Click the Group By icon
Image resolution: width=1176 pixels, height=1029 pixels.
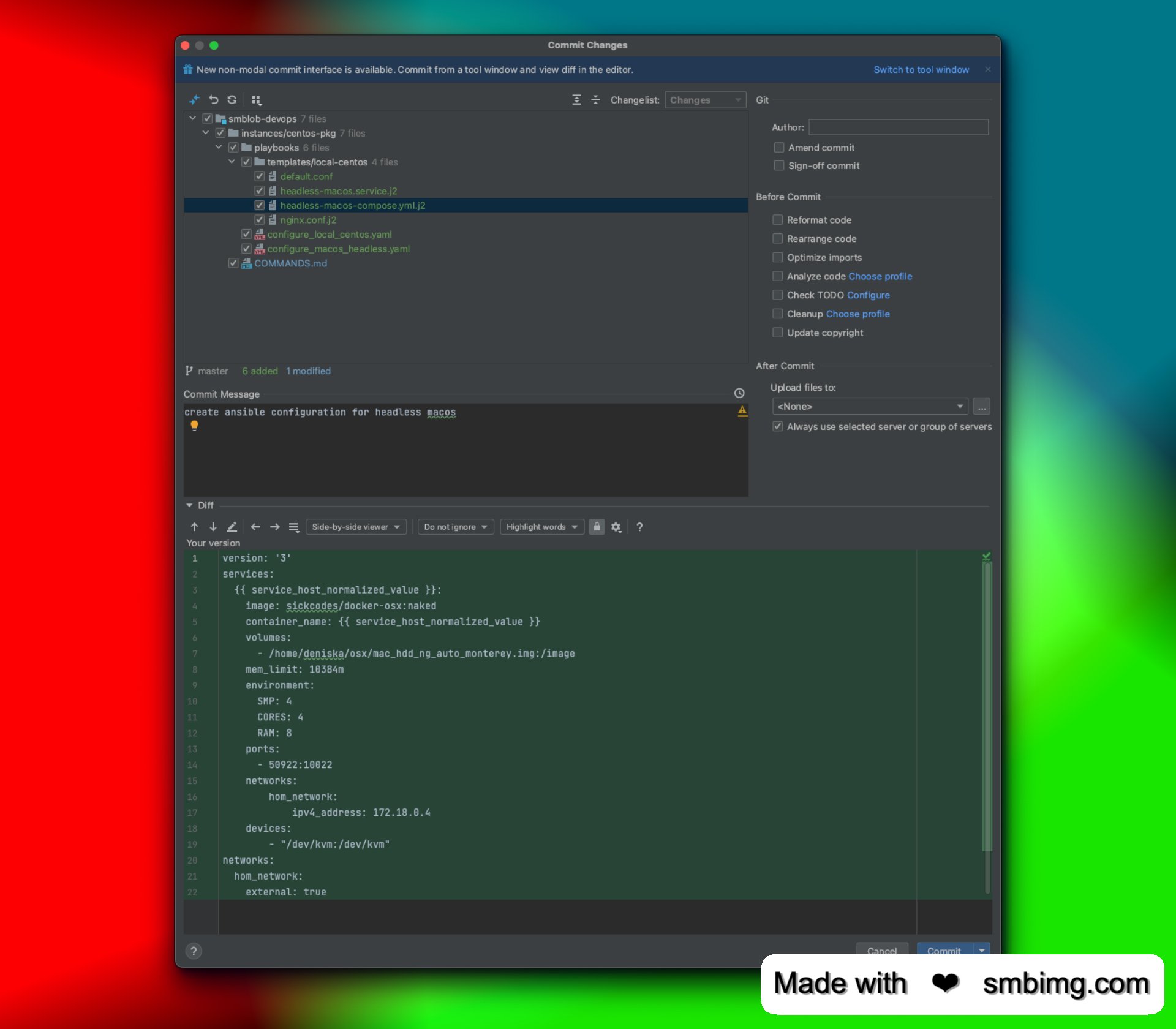(256, 100)
